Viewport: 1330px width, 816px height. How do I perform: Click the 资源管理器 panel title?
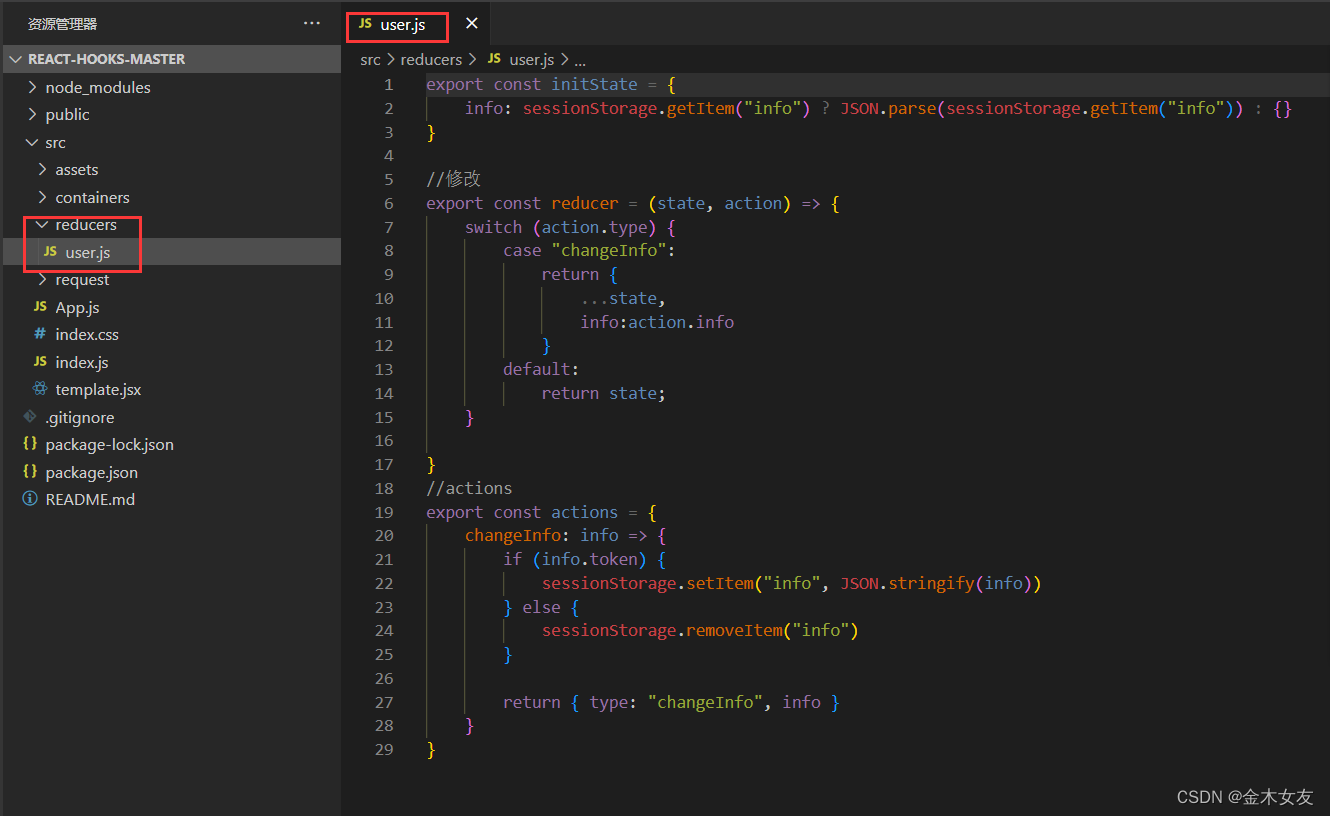(x=62, y=24)
